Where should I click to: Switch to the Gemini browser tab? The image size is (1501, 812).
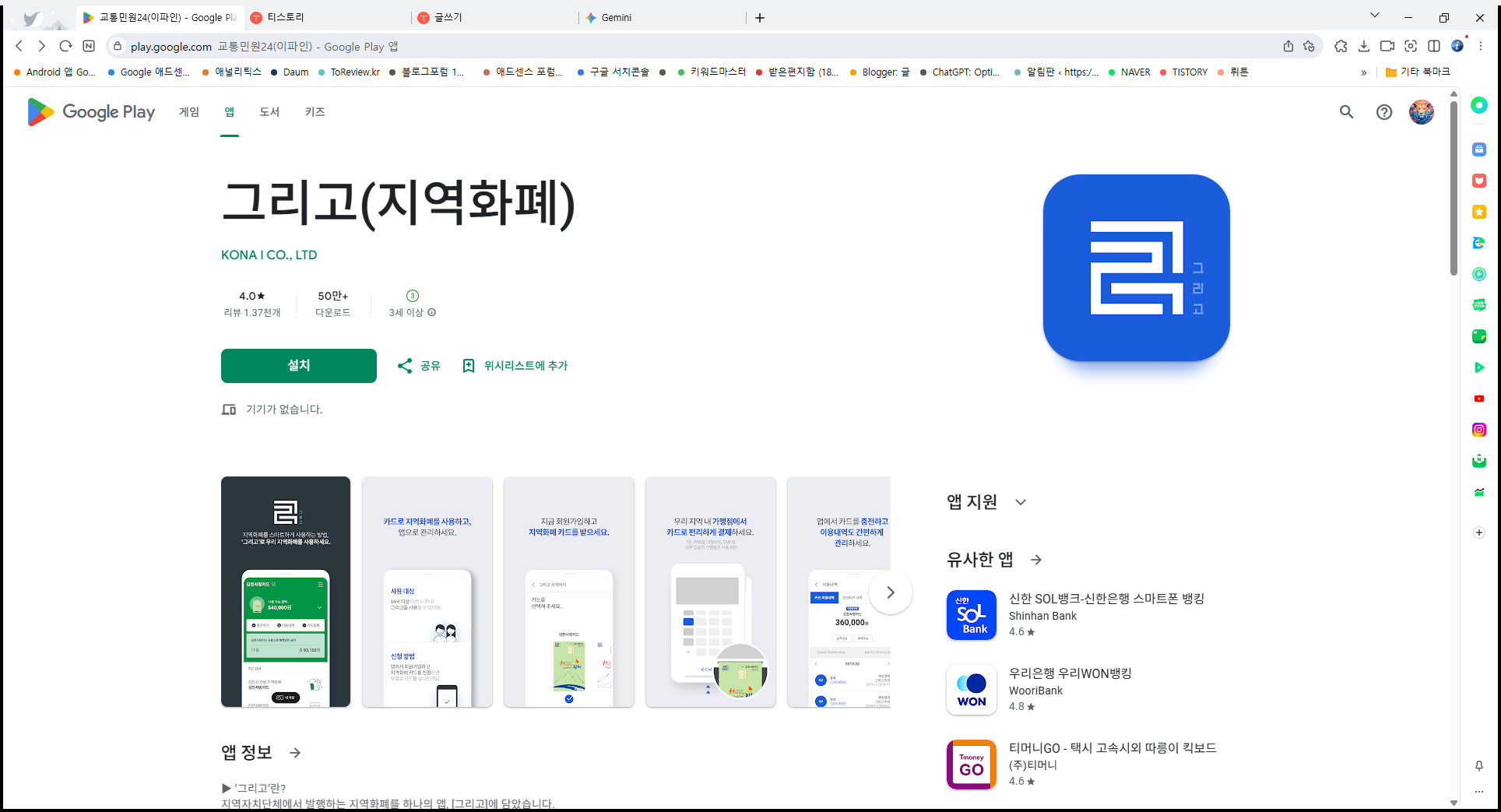(616, 17)
